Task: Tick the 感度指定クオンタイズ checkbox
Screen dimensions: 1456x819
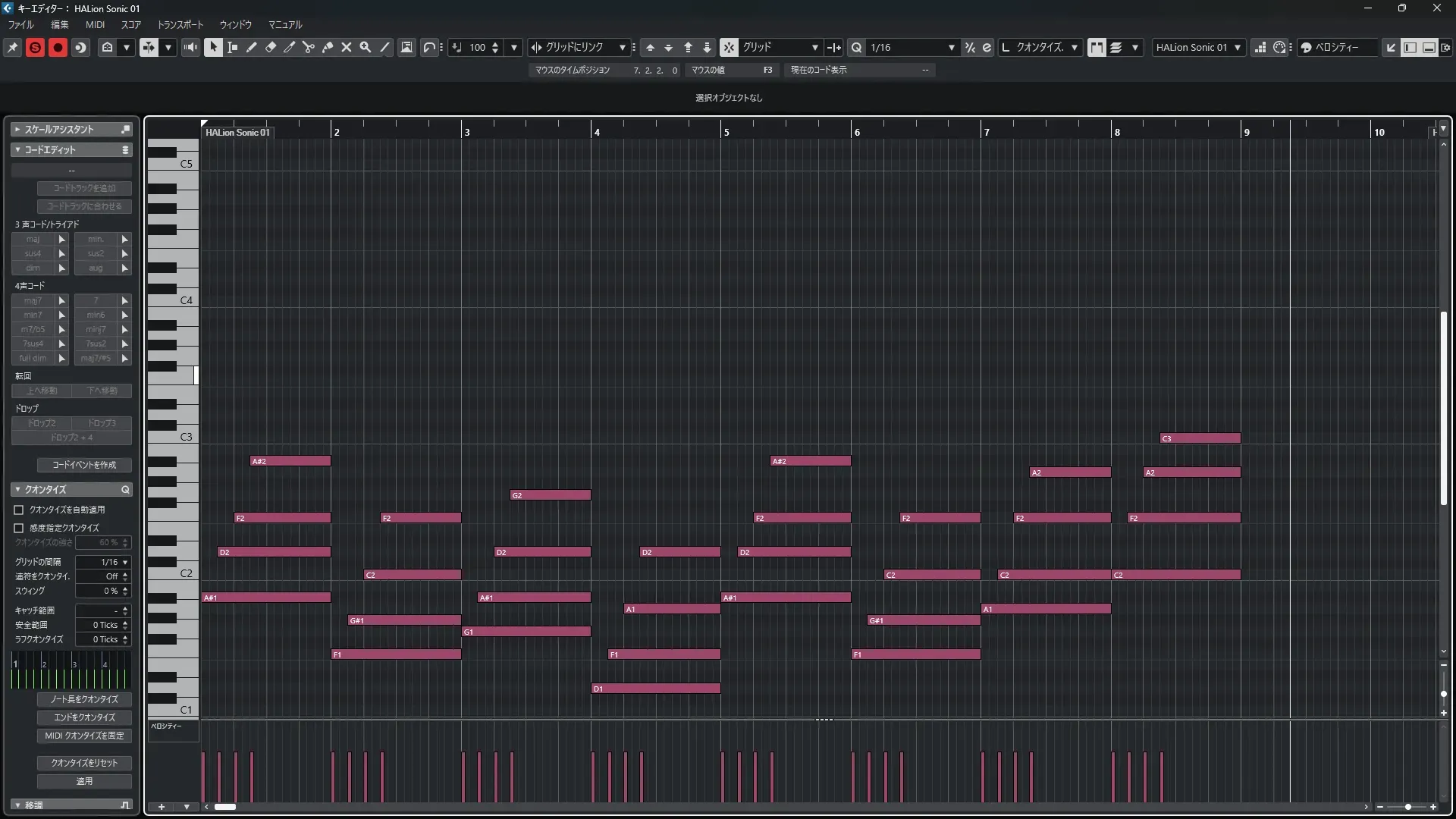Action: [x=19, y=528]
